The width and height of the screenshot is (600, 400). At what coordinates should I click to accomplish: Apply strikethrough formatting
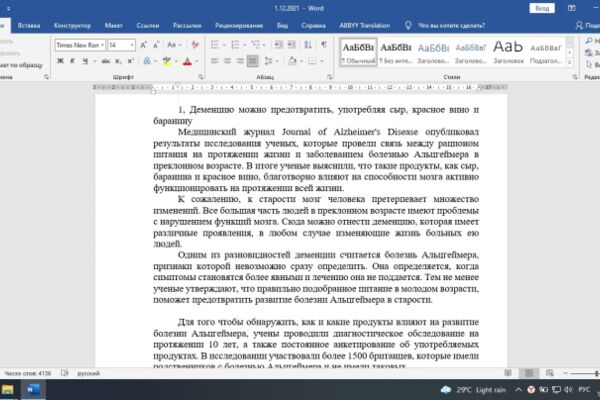point(106,61)
